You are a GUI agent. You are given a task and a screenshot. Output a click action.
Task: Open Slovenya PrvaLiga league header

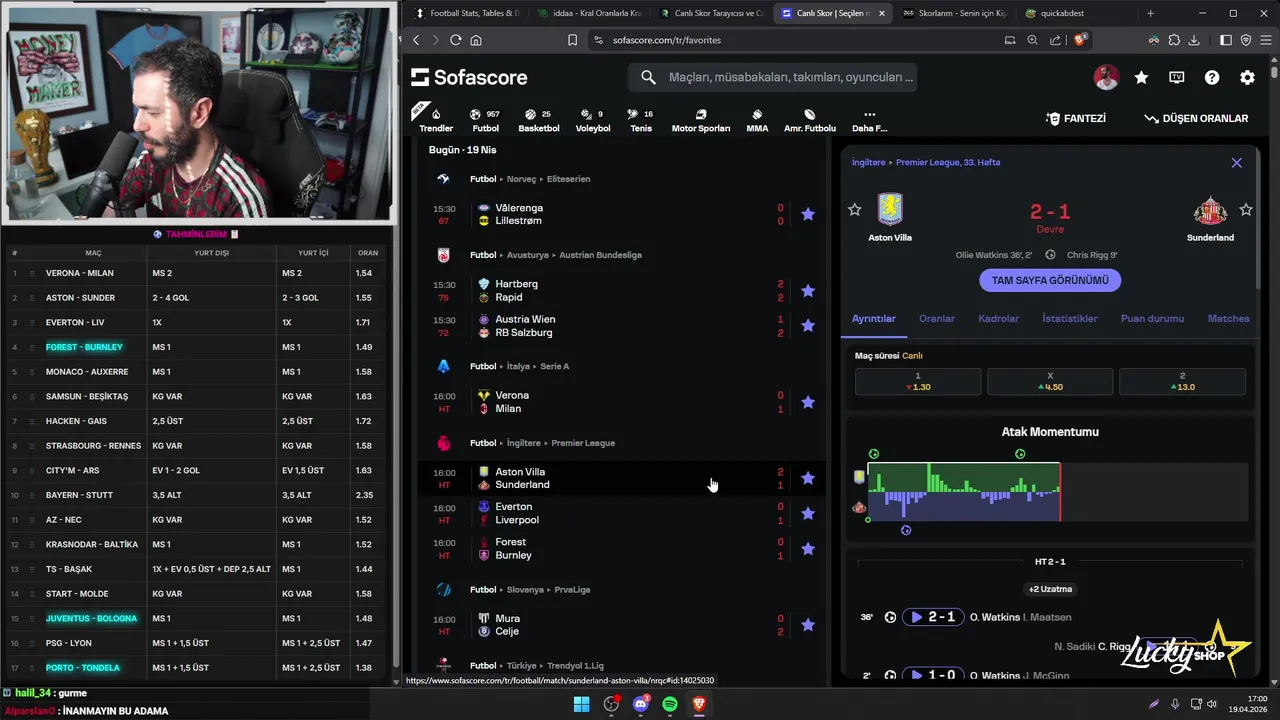coord(530,589)
